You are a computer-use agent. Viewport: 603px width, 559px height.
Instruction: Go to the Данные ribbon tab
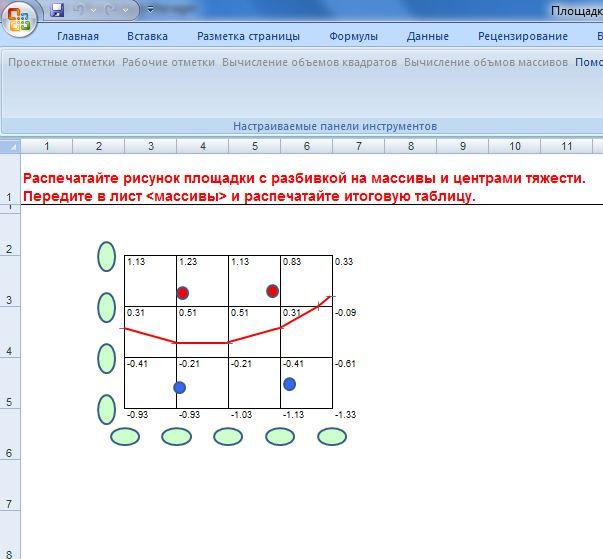tap(427, 37)
